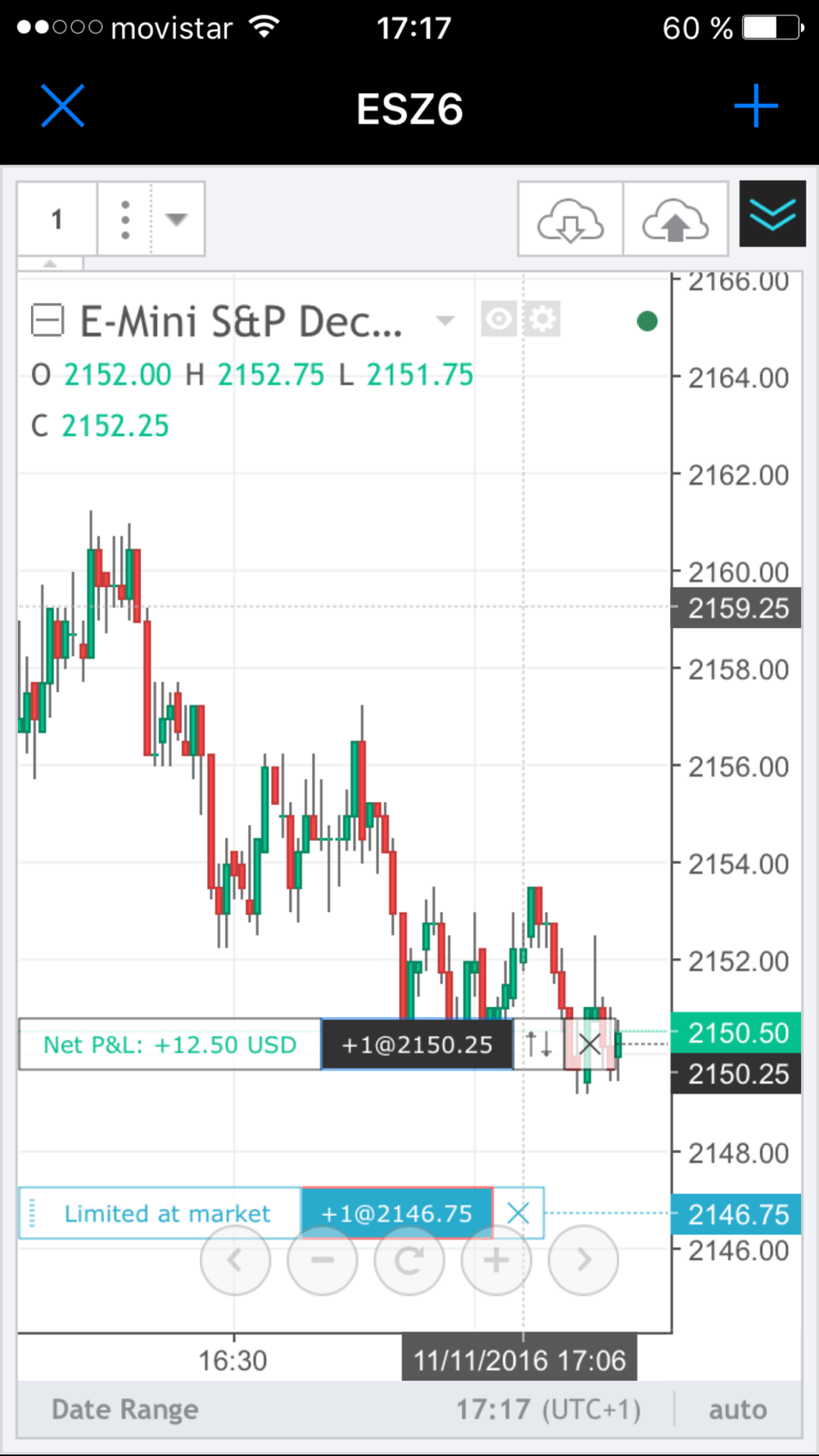Toggle auto price scale
Image resolution: width=819 pixels, height=1456 pixels.
coord(737,1409)
